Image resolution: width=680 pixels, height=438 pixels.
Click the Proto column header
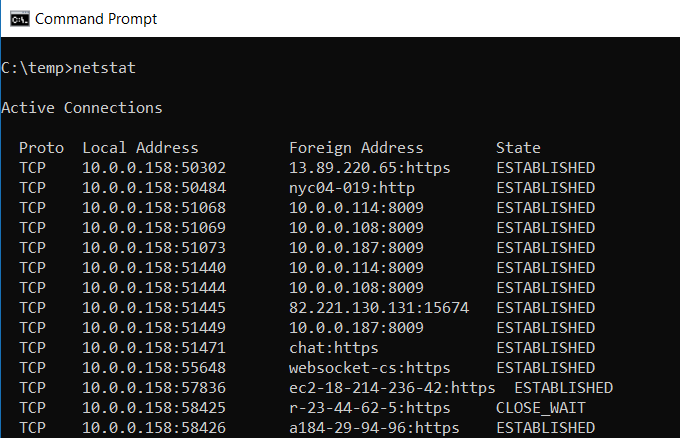tap(41, 148)
